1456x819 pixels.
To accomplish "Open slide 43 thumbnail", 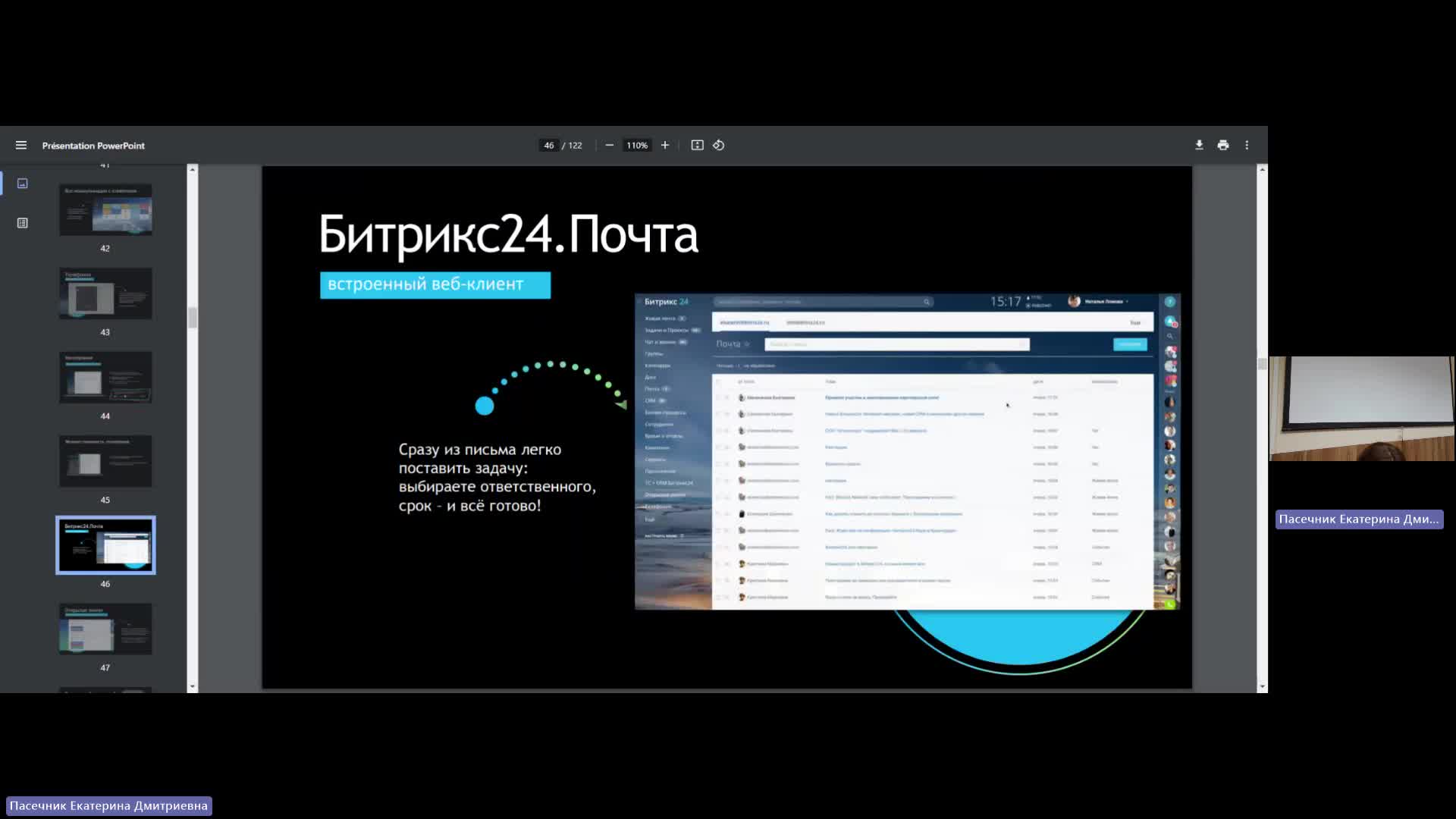I will point(105,293).
